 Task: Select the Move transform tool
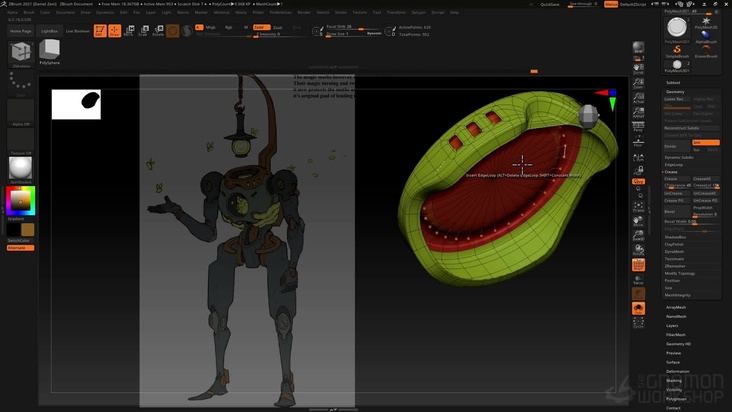point(129,31)
